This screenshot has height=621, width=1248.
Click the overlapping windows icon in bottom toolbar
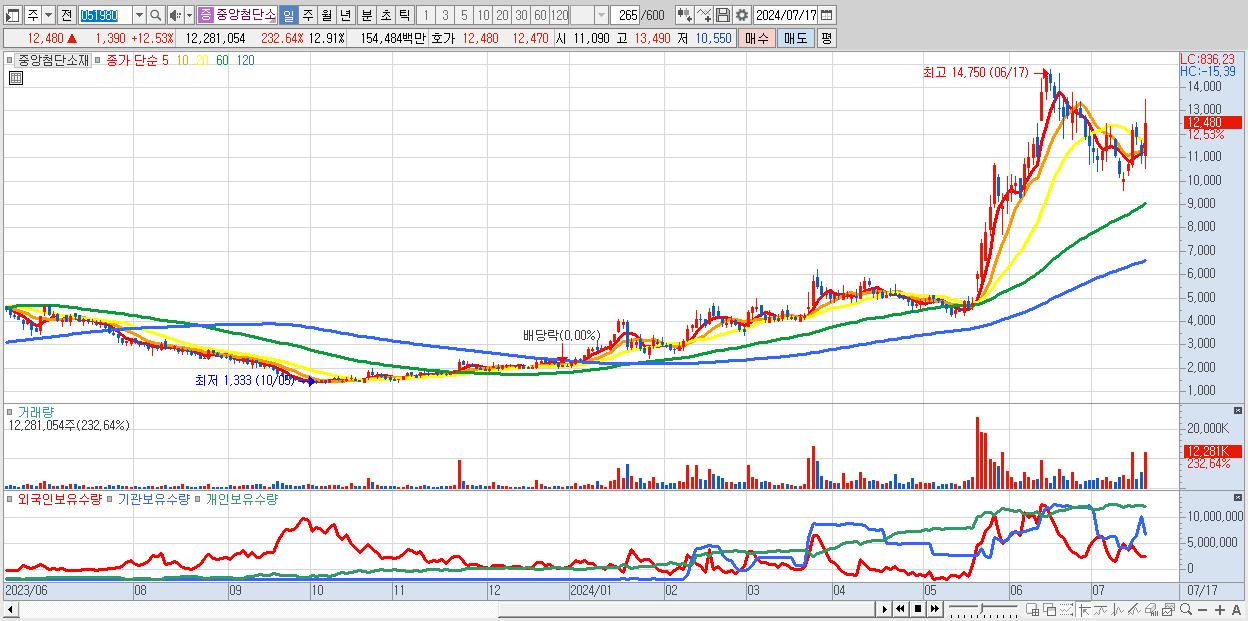[1050, 609]
